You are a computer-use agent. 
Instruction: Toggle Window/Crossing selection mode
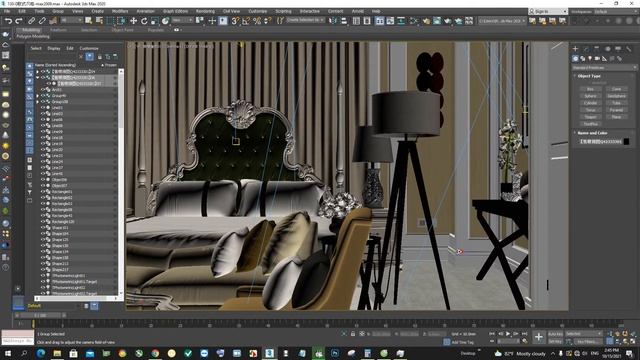pos(121,21)
